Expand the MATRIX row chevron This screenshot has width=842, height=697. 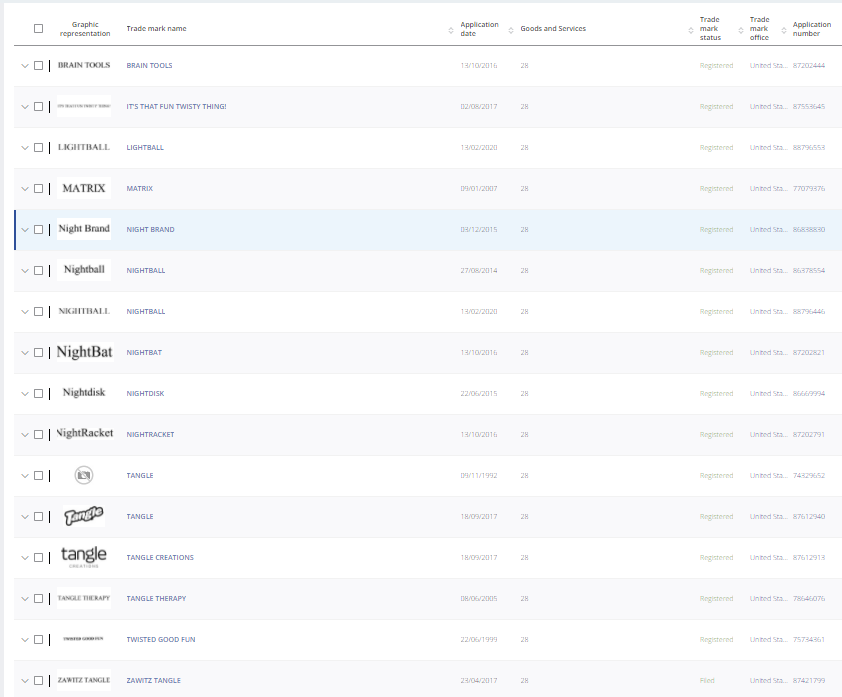pos(25,188)
